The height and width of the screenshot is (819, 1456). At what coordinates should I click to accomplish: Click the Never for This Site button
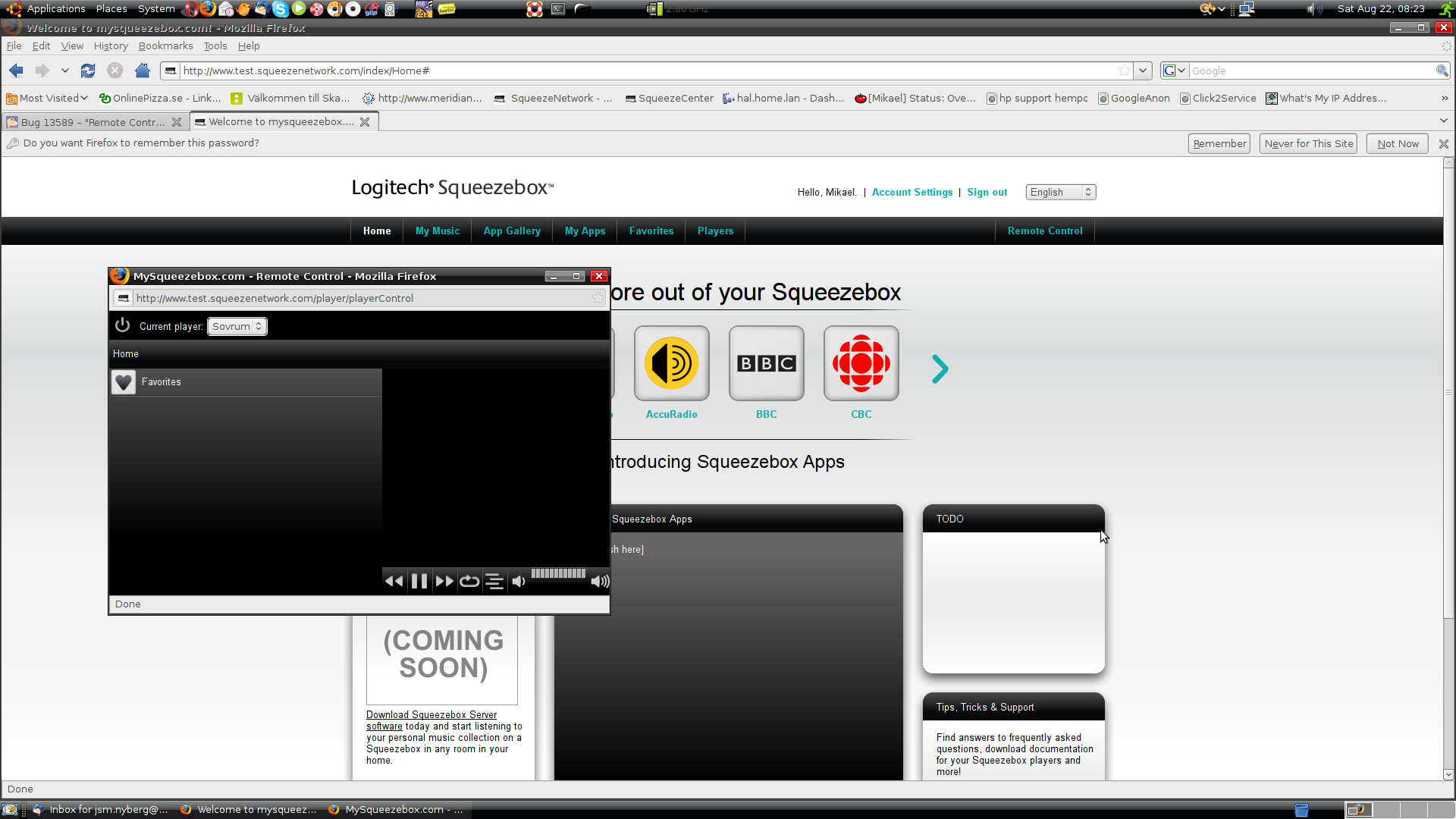[x=1308, y=144]
